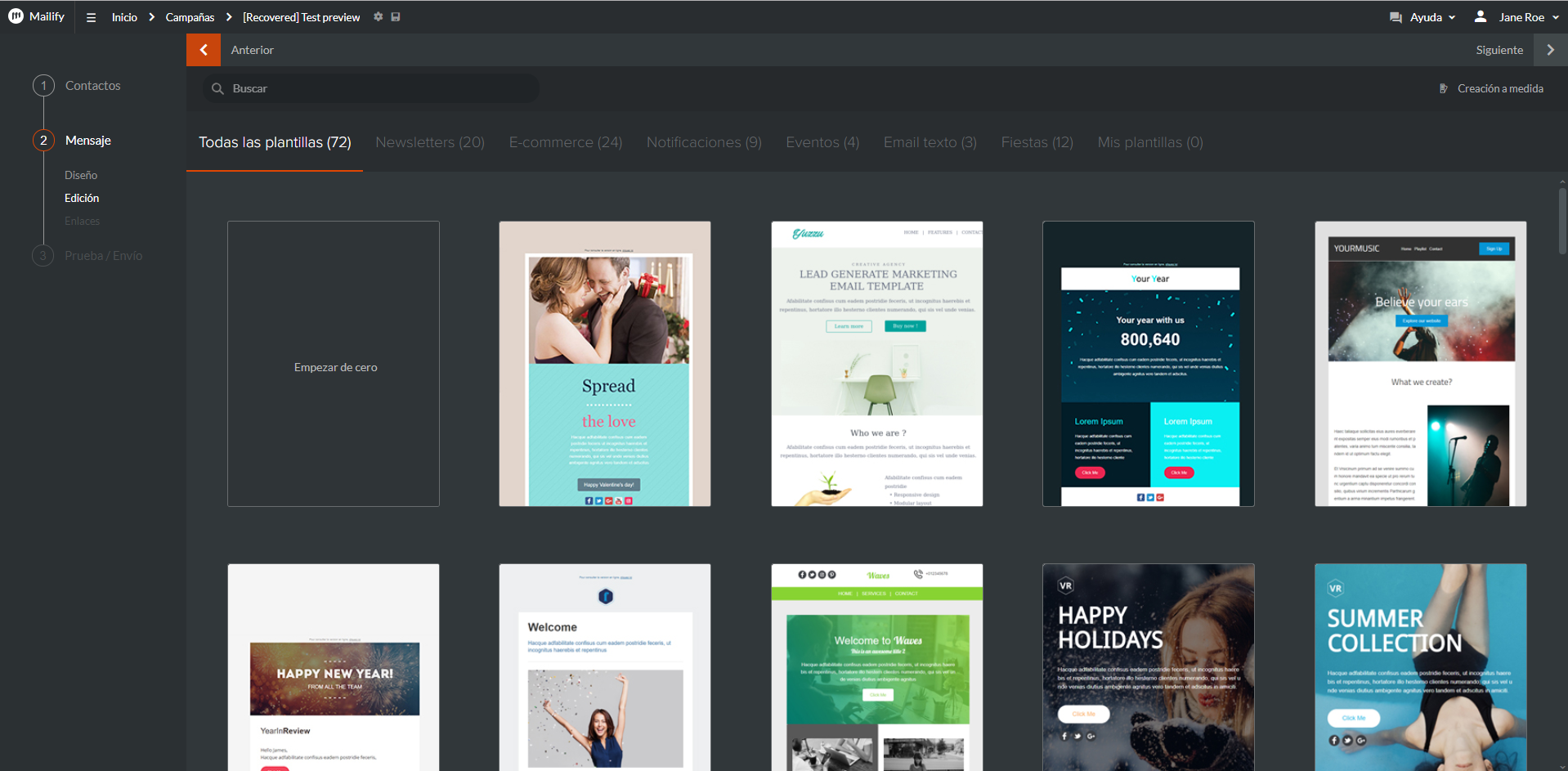This screenshot has height=771, width=1568.
Task: Select Welcome to Waves green template
Action: [877, 667]
